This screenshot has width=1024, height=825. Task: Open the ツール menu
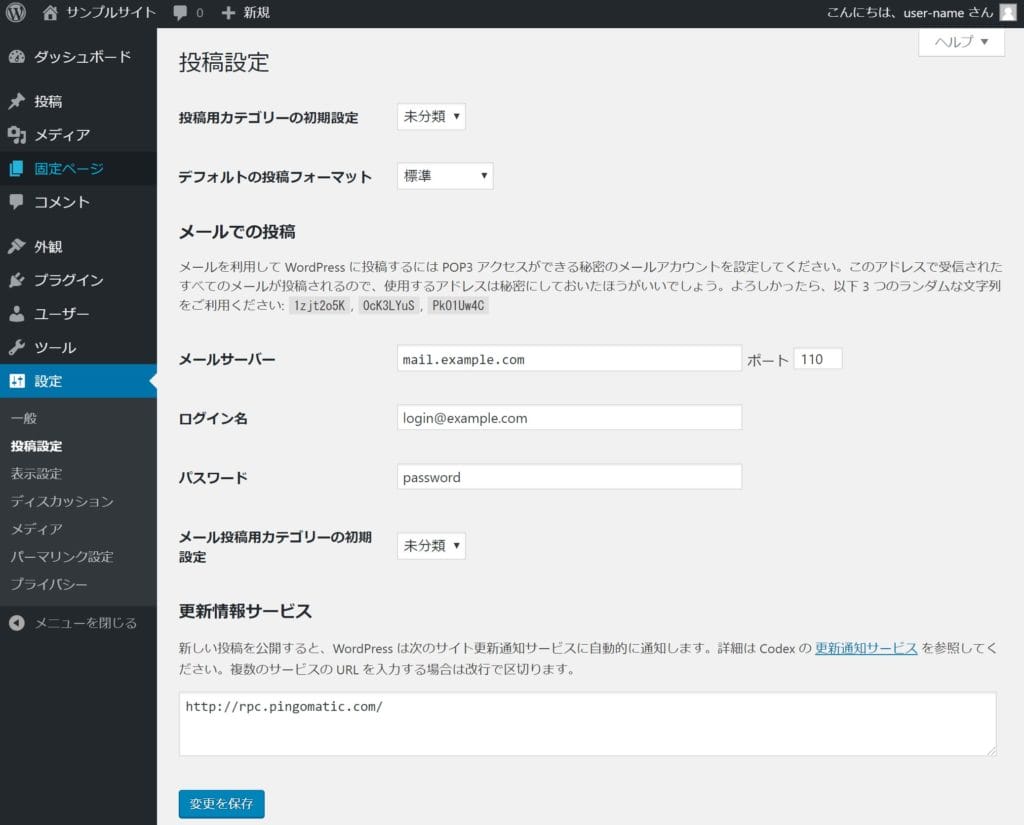click(78, 348)
